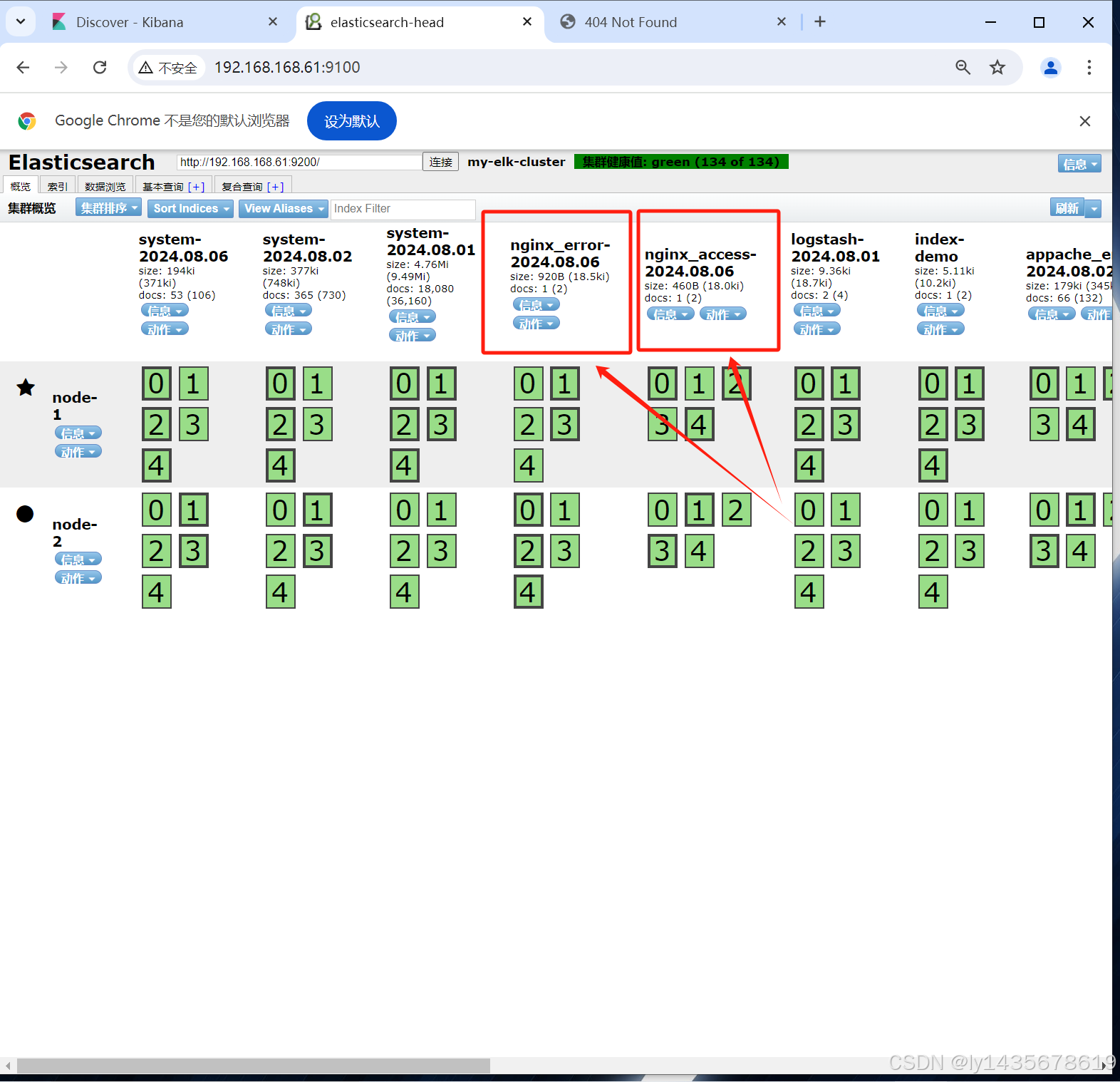This screenshot has height=1082, width=1120.
Task: Select shard 3 of appache_error on node-2
Action: [1044, 551]
